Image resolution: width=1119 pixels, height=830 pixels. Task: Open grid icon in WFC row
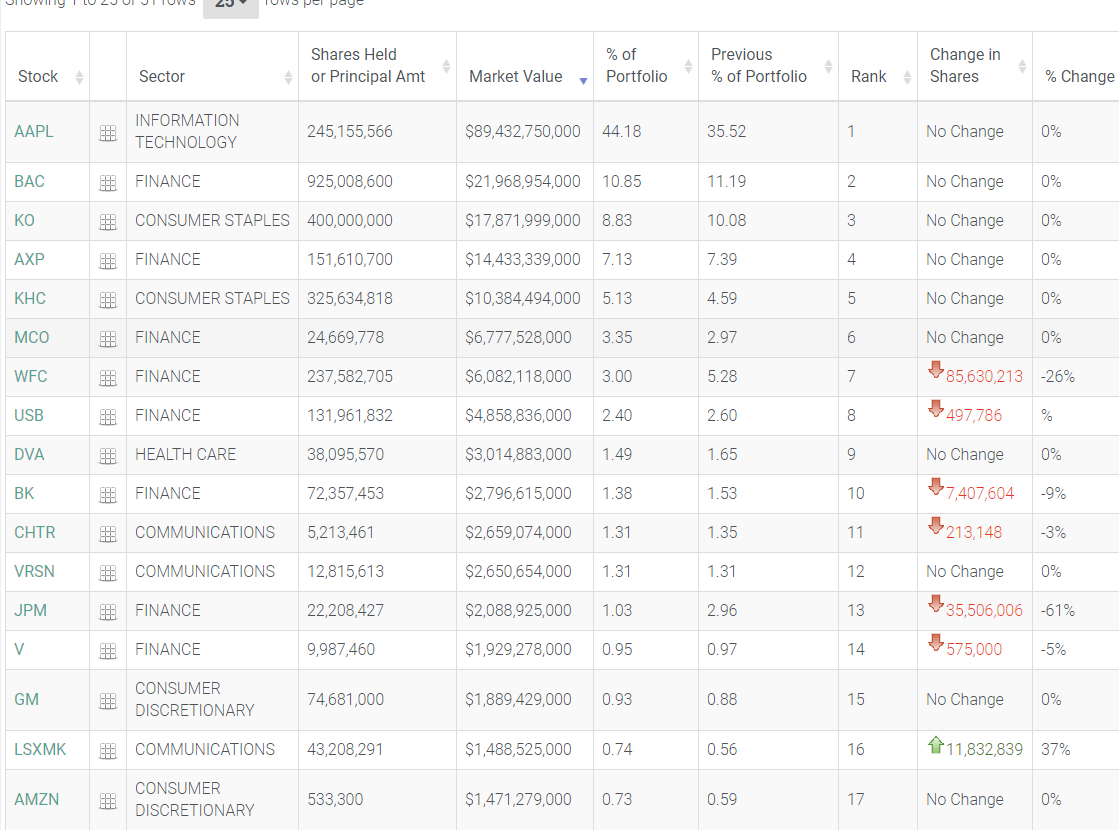108,378
